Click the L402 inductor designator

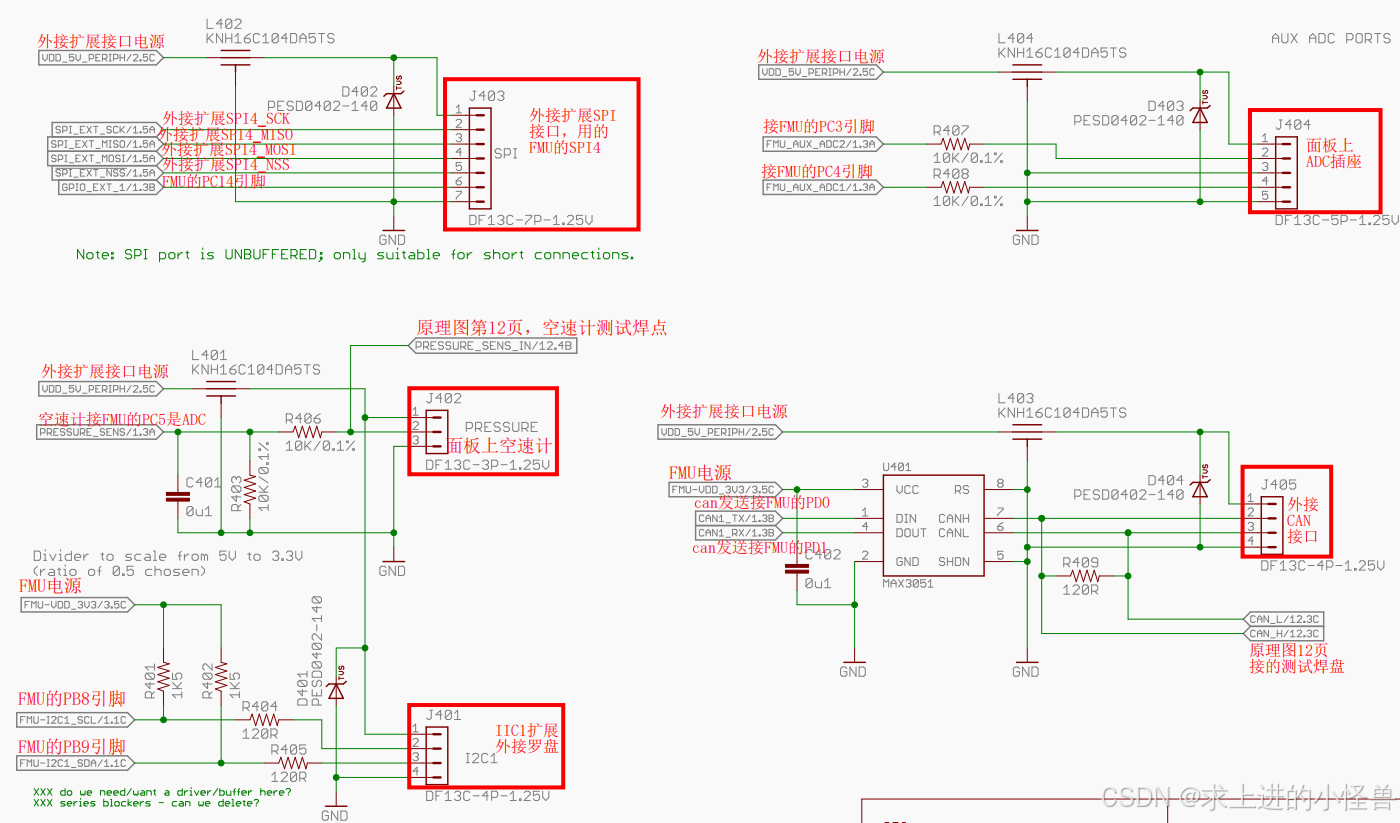pyautogui.click(x=222, y=23)
